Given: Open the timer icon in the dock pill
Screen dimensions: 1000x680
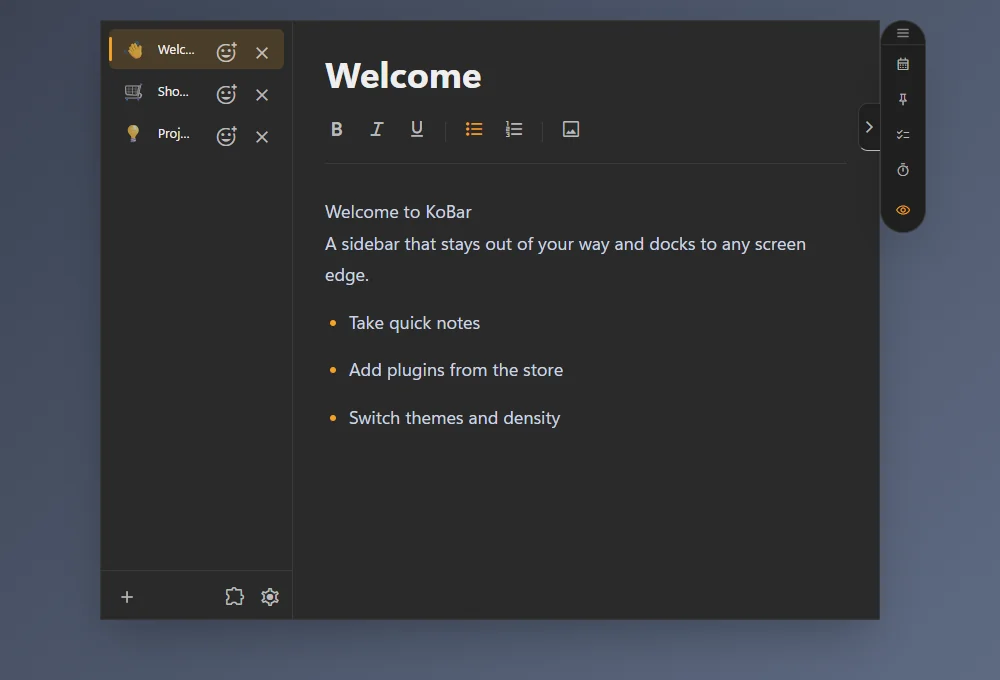Looking at the screenshot, I should pos(903,170).
